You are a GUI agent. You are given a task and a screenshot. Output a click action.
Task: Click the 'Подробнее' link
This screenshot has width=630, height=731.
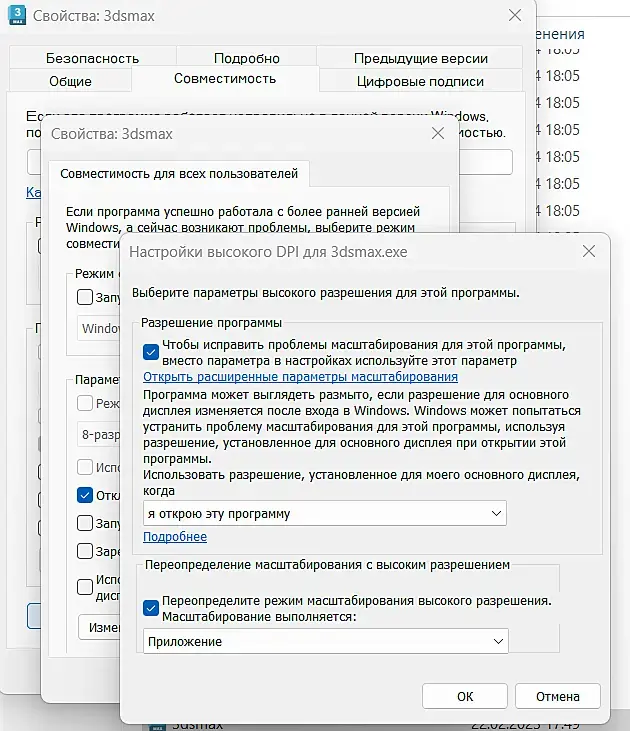point(175,537)
